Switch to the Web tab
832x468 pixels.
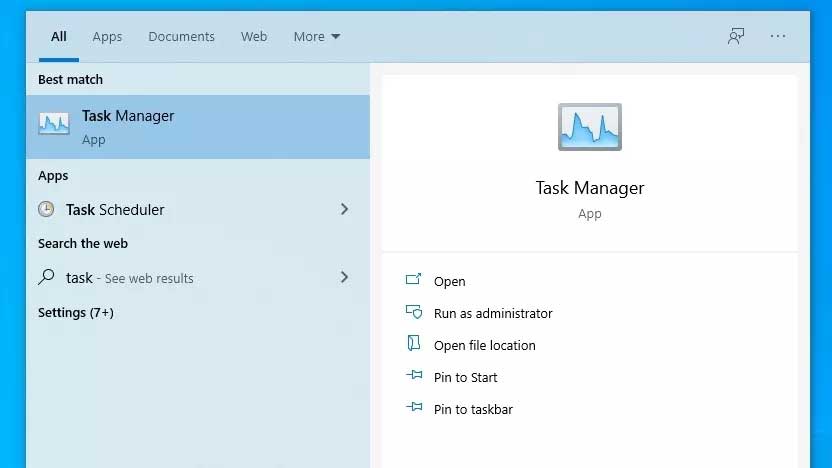pyautogui.click(x=254, y=37)
